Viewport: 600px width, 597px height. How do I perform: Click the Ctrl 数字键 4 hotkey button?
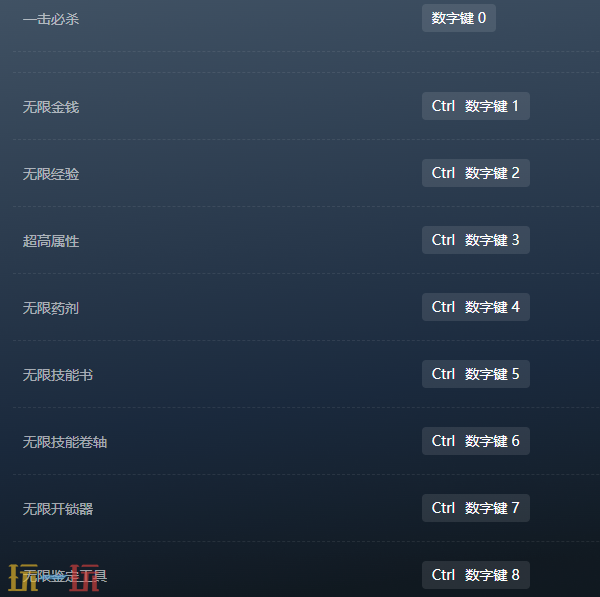pyautogui.click(x=476, y=307)
